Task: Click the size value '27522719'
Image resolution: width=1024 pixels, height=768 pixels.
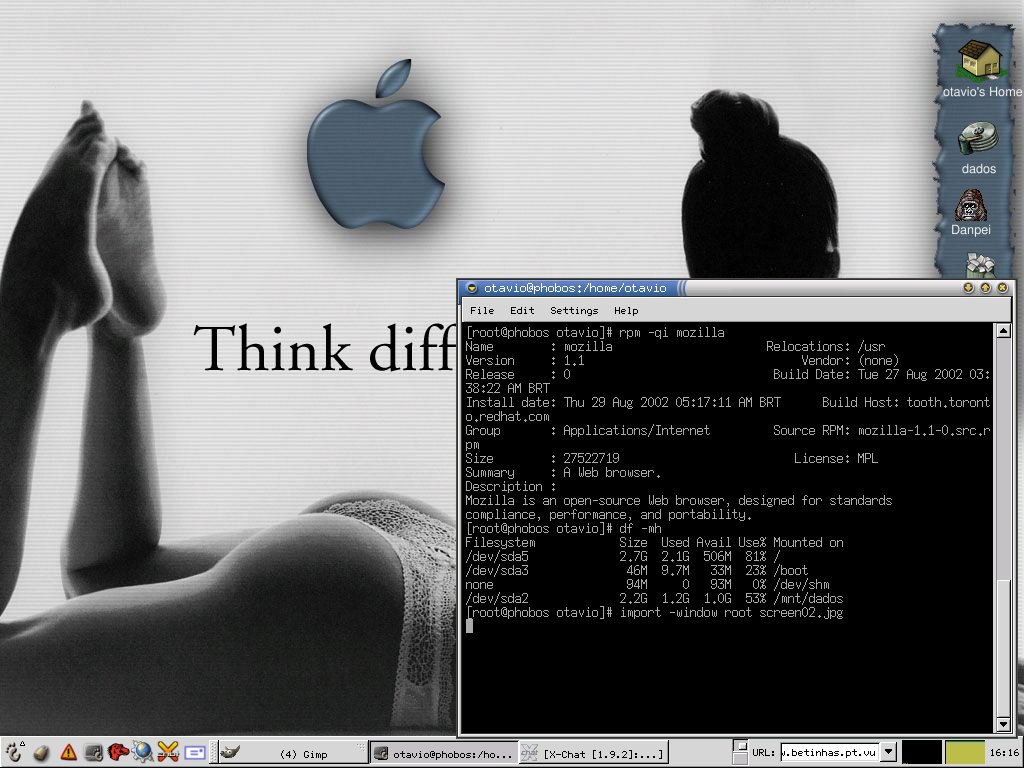Action: tap(591, 458)
